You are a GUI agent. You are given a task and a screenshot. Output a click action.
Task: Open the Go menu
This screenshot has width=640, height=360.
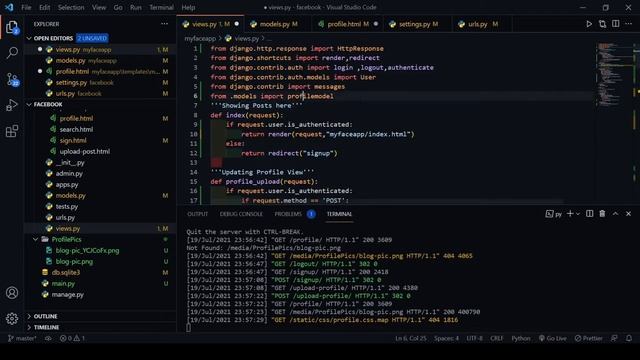point(118,7)
